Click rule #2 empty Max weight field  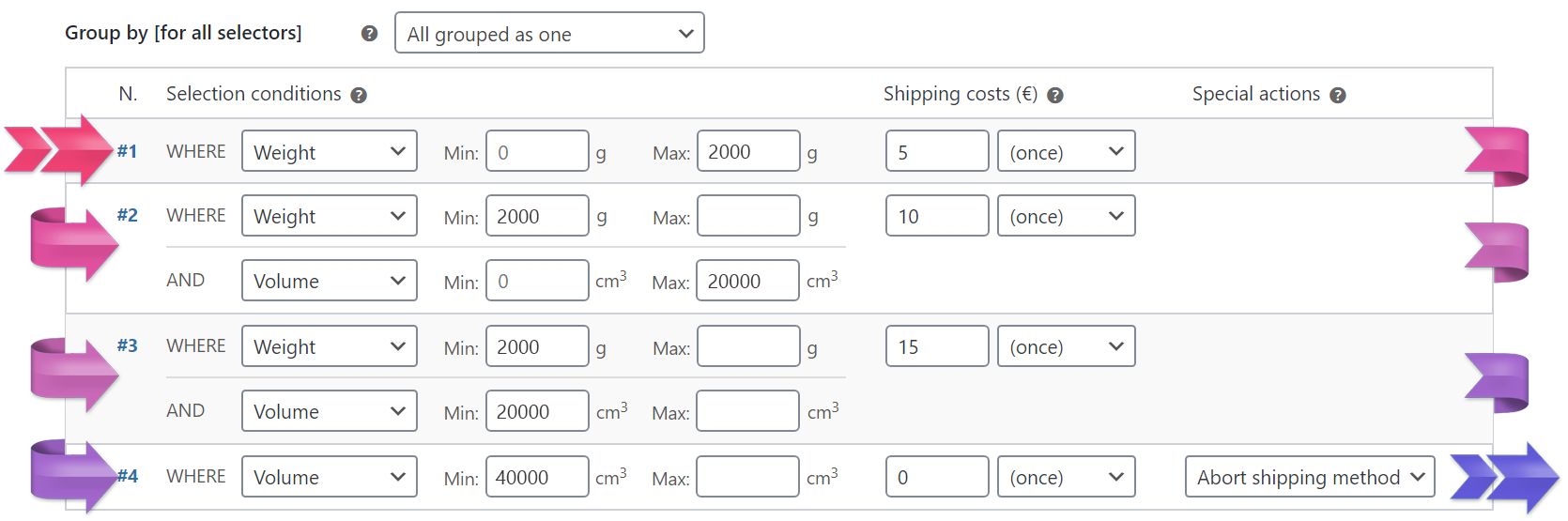pos(748,216)
